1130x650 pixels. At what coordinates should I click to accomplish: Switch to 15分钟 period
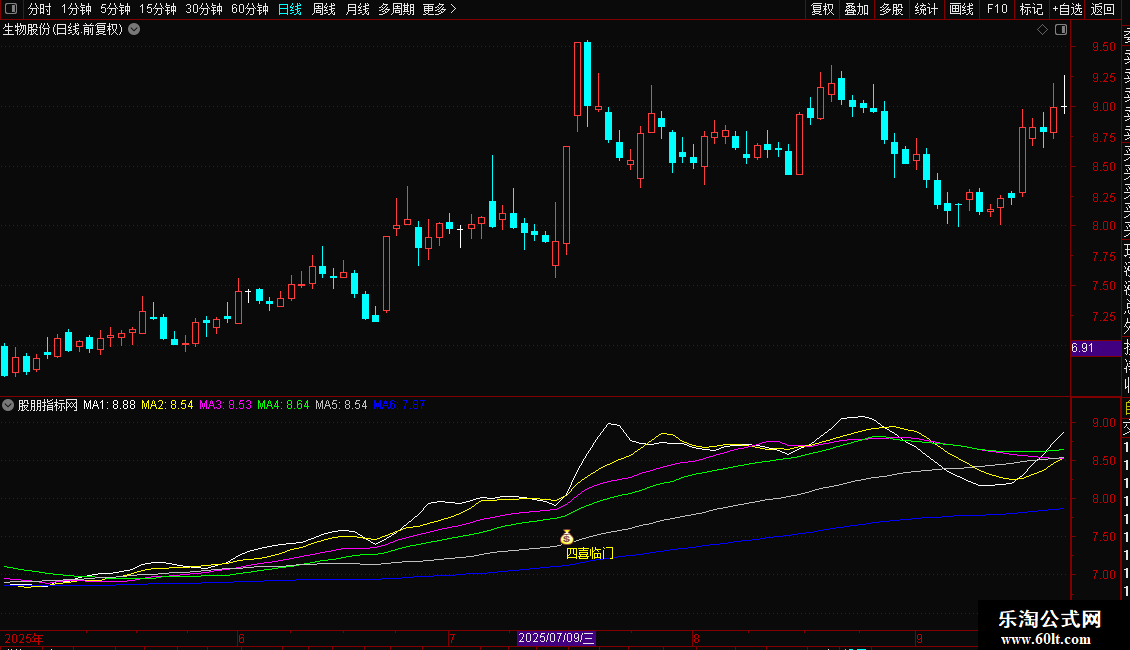tap(158, 9)
